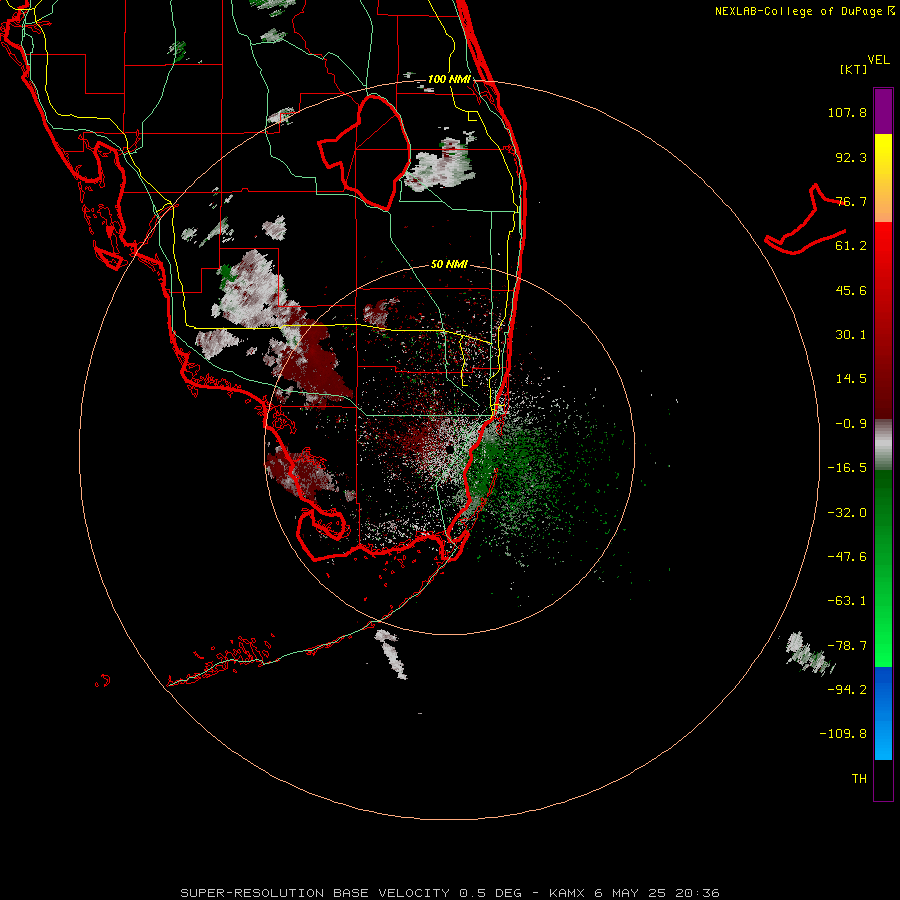
Task: Click the gray near-zero segment of the color bar
Action: [x=883, y=445]
